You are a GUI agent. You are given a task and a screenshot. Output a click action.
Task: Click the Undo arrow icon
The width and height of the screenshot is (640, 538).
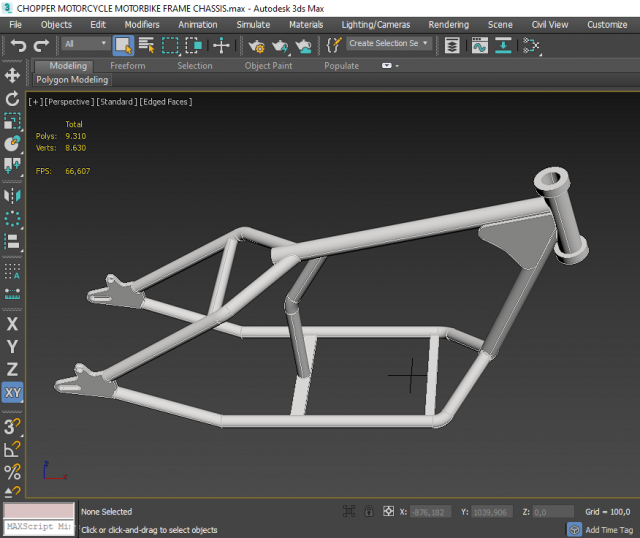(x=18, y=45)
